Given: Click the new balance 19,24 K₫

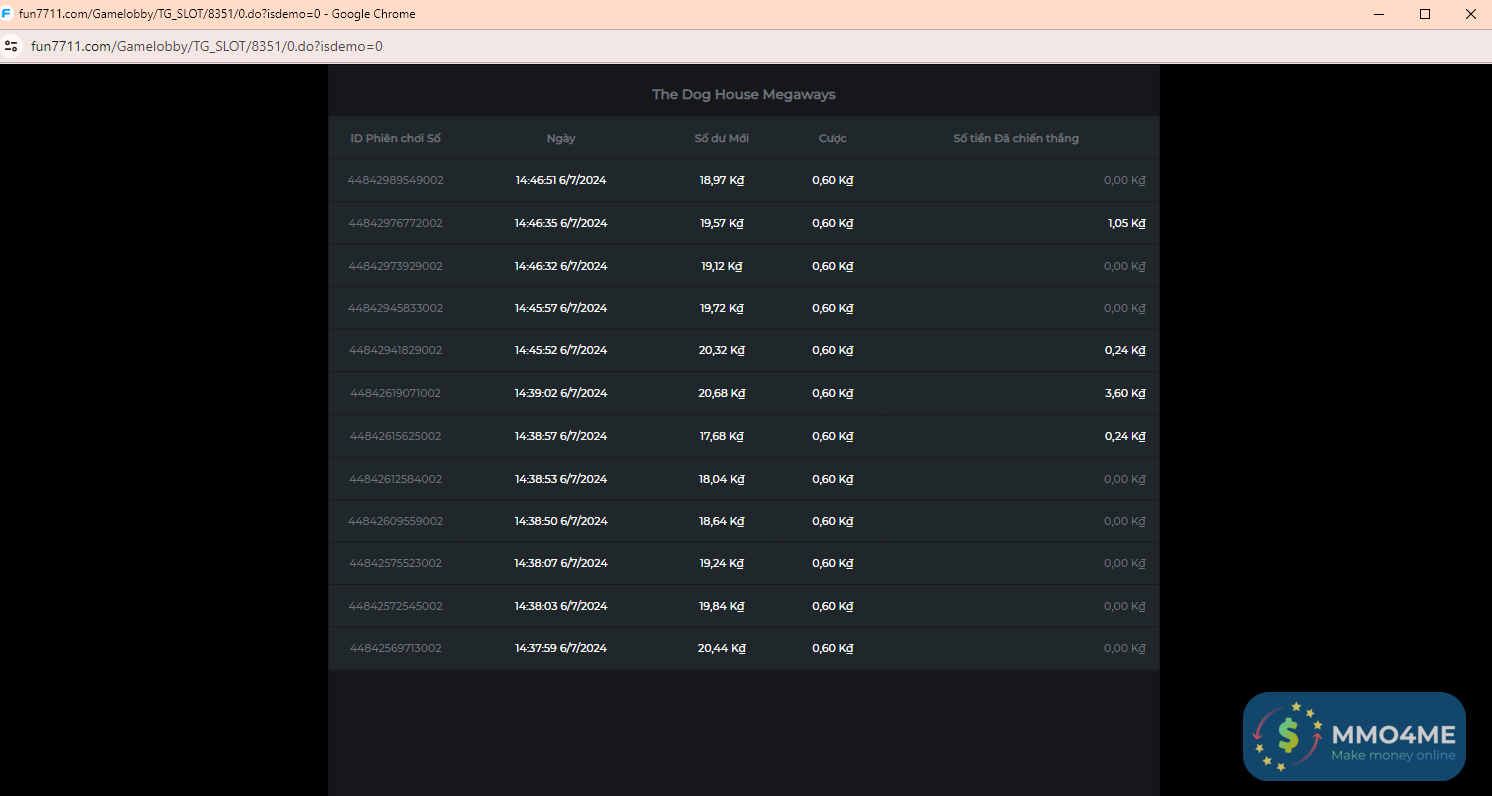Looking at the screenshot, I should pyautogui.click(x=722, y=563).
